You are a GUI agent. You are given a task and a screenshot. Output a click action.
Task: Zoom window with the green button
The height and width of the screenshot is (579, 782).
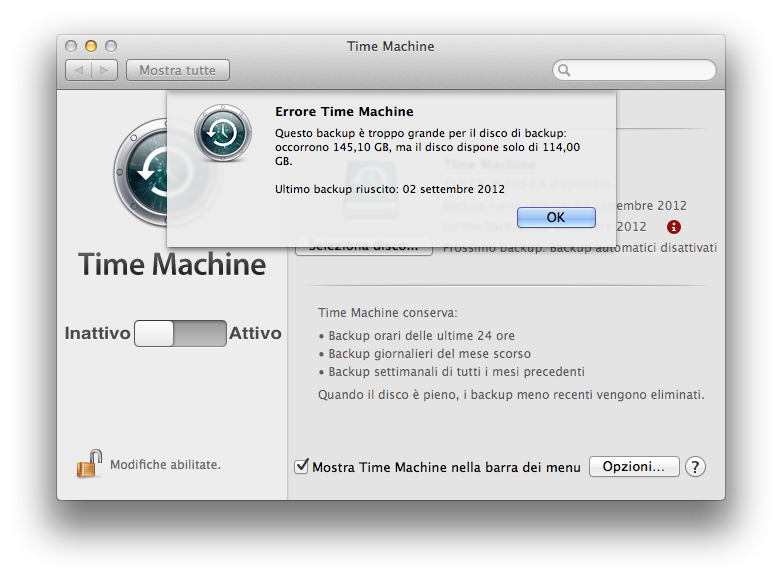click(x=111, y=46)
